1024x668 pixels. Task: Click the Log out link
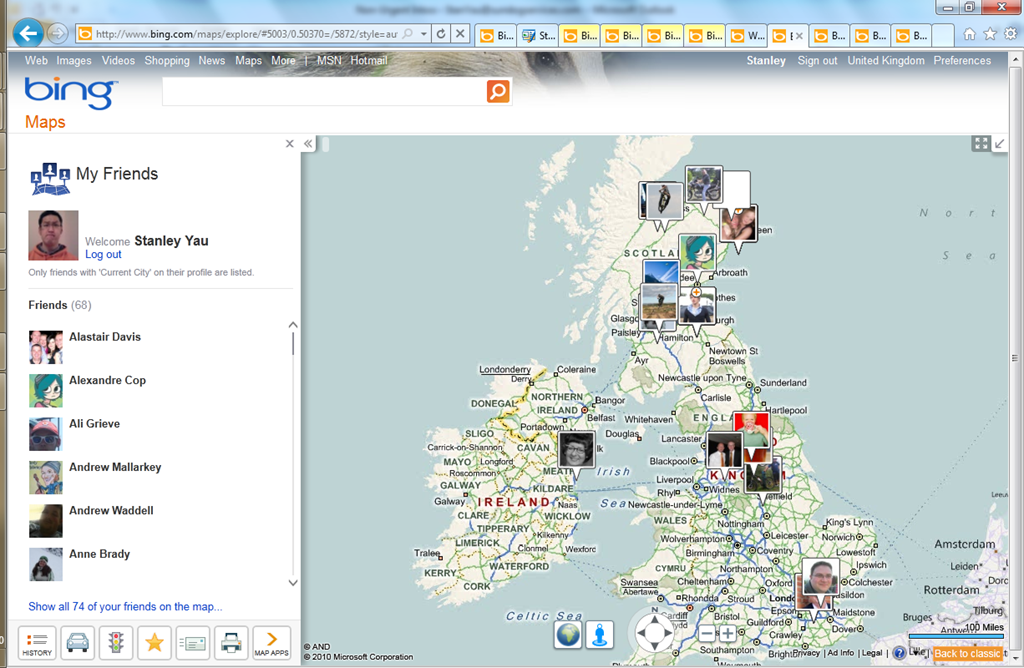103,255
